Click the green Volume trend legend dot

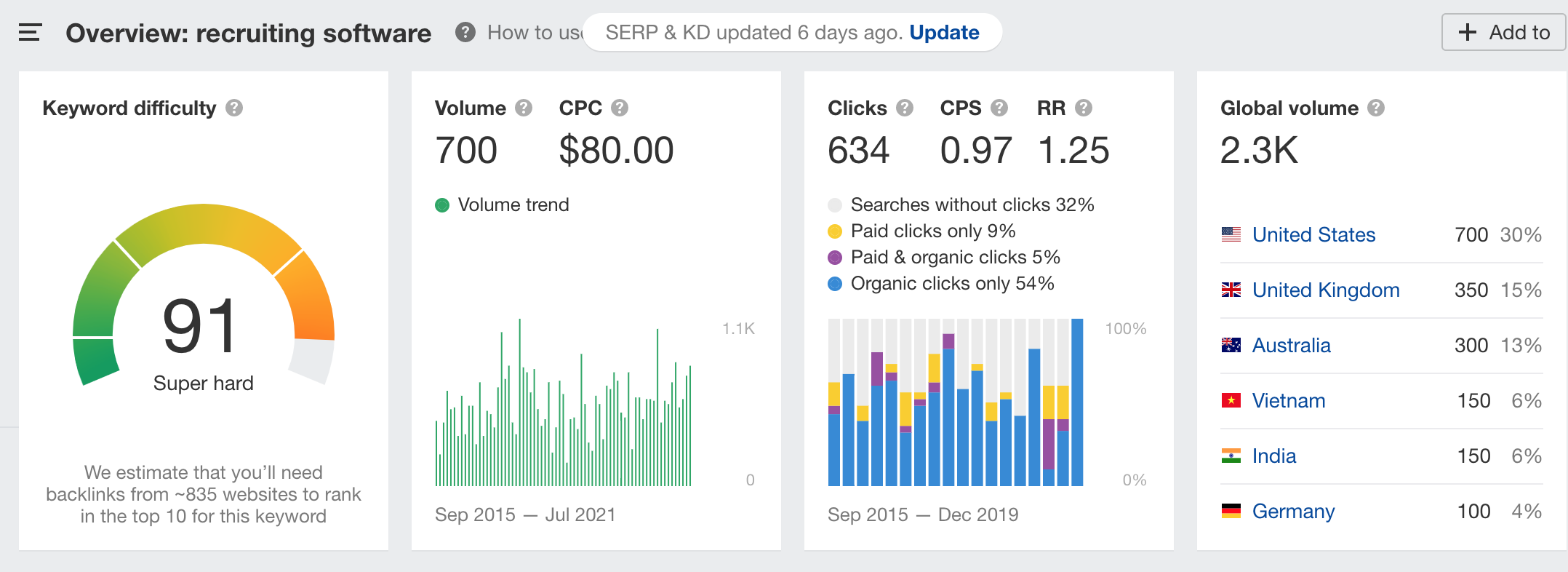(442, 205)
